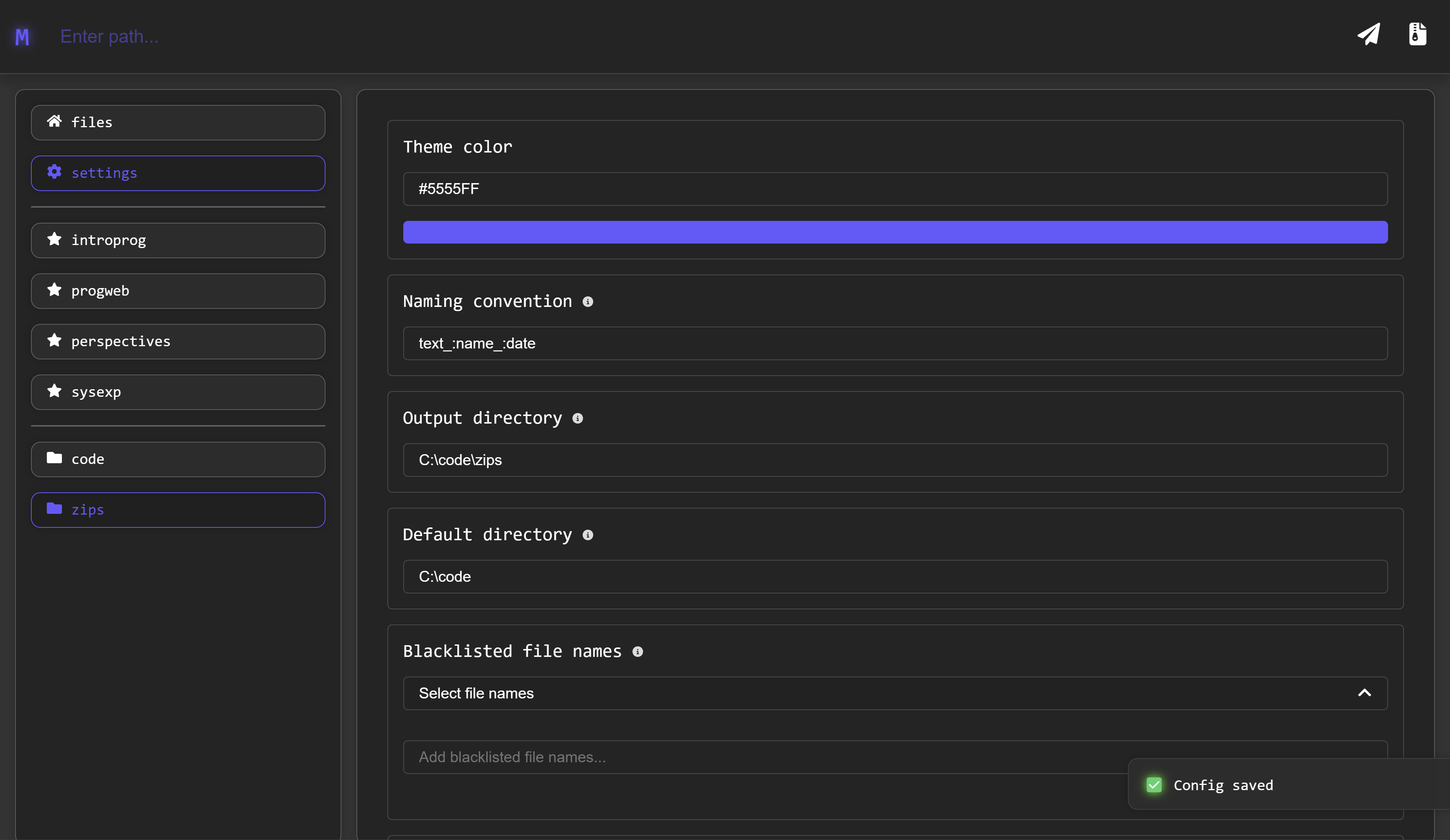Open the files home section

pos(178,123)
